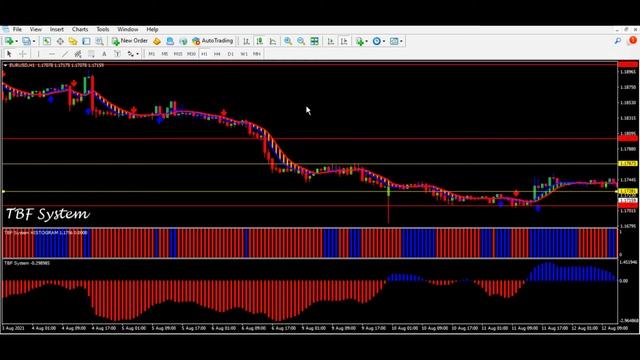This screenshot has height=360, width=640.
Task: Toggle the Market Watch panel
Action: (47, 41)
